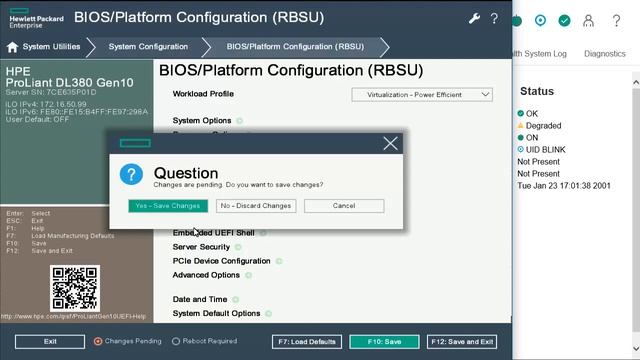The height and width of the screenshot is (360, 640).
Task: Open Advanced Options settings
Action: click(206, 276)
